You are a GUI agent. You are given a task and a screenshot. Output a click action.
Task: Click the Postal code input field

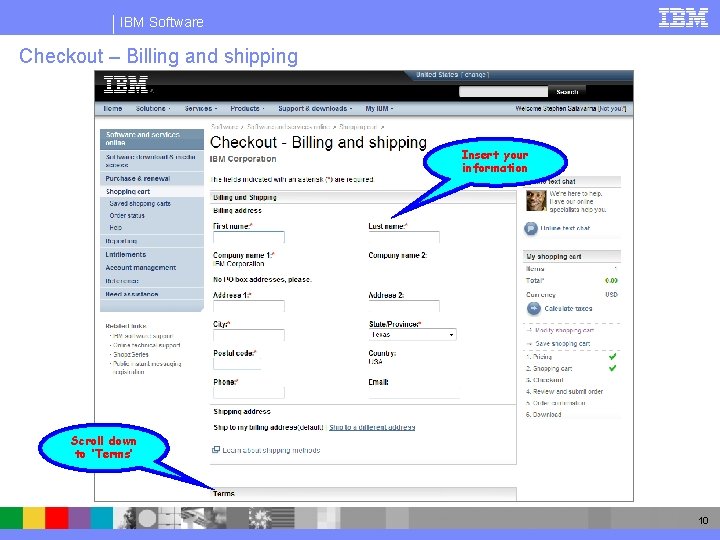pos(237,364)
